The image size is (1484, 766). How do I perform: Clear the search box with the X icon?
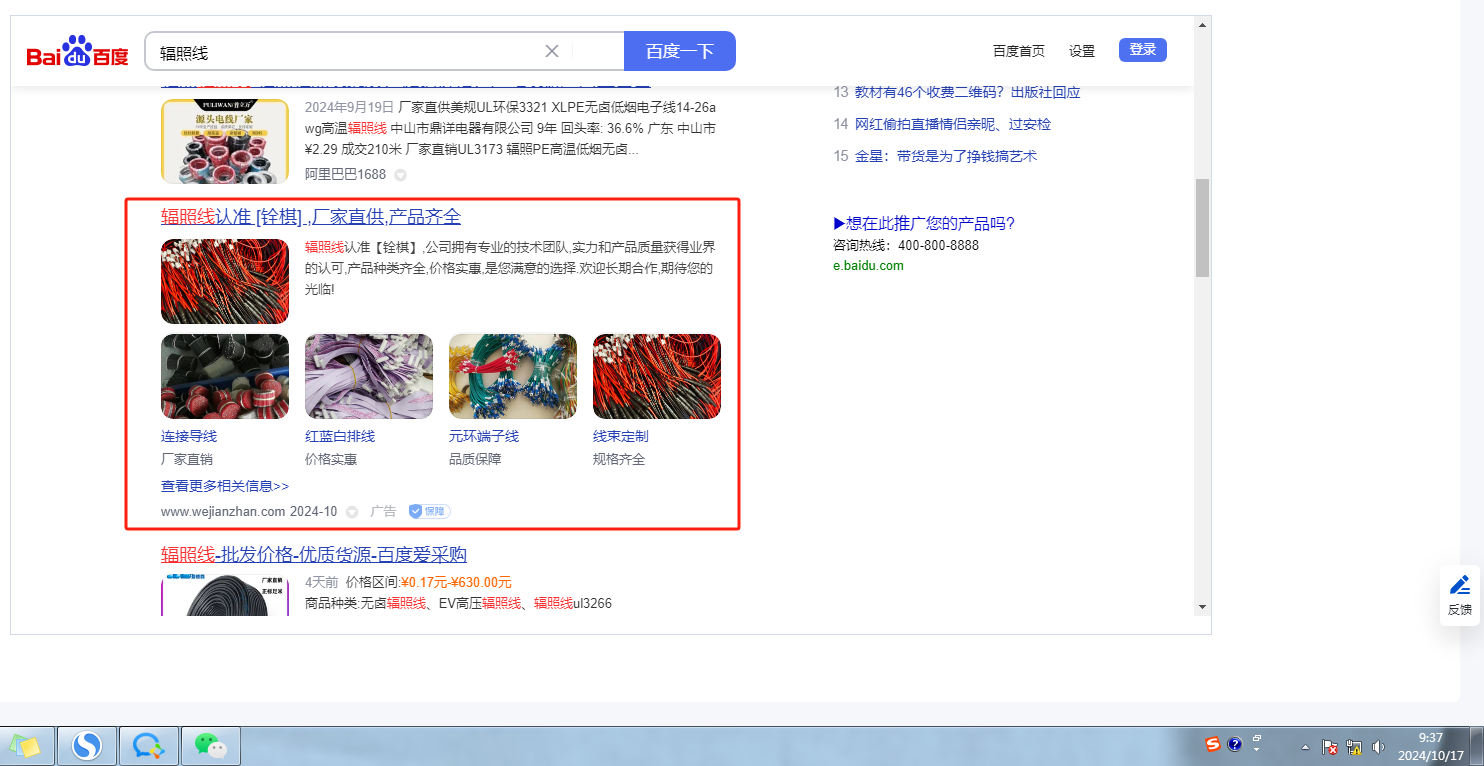[552, 51]
